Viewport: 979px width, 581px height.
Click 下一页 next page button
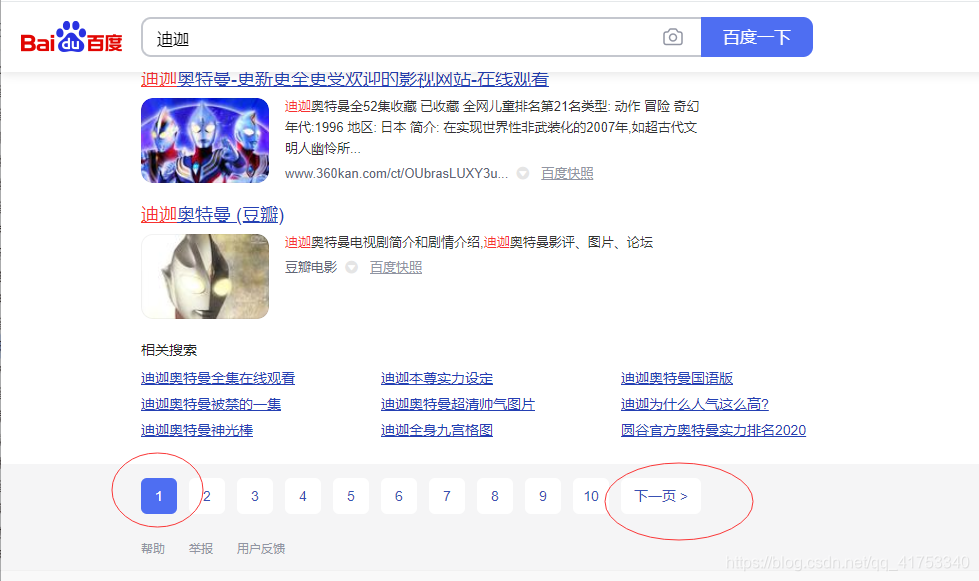click(x=661, y=496)
